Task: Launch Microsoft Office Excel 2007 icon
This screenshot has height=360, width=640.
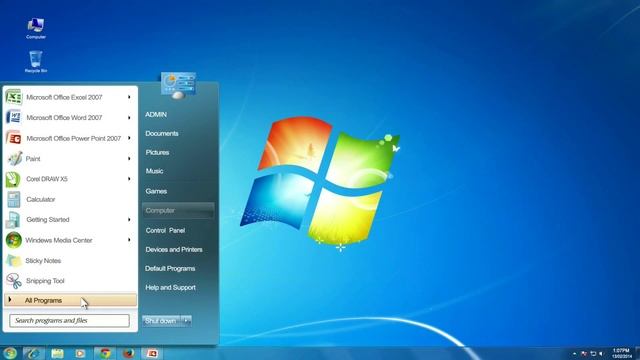Action: tap(13, 97)
